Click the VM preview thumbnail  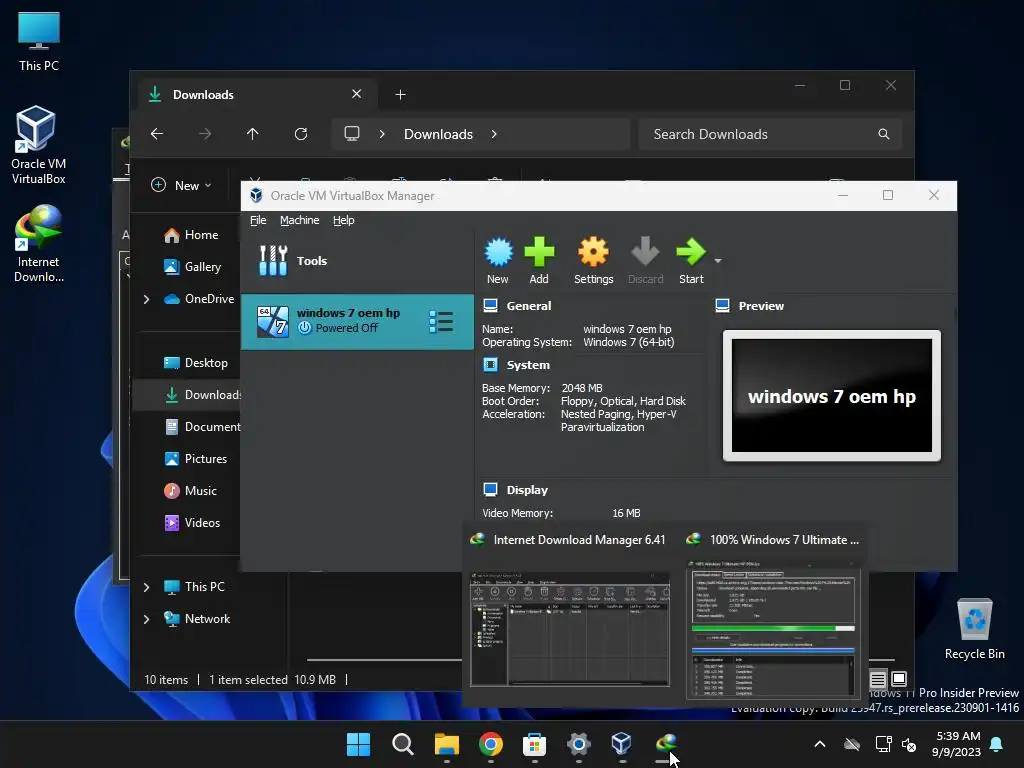coord(831,395)
